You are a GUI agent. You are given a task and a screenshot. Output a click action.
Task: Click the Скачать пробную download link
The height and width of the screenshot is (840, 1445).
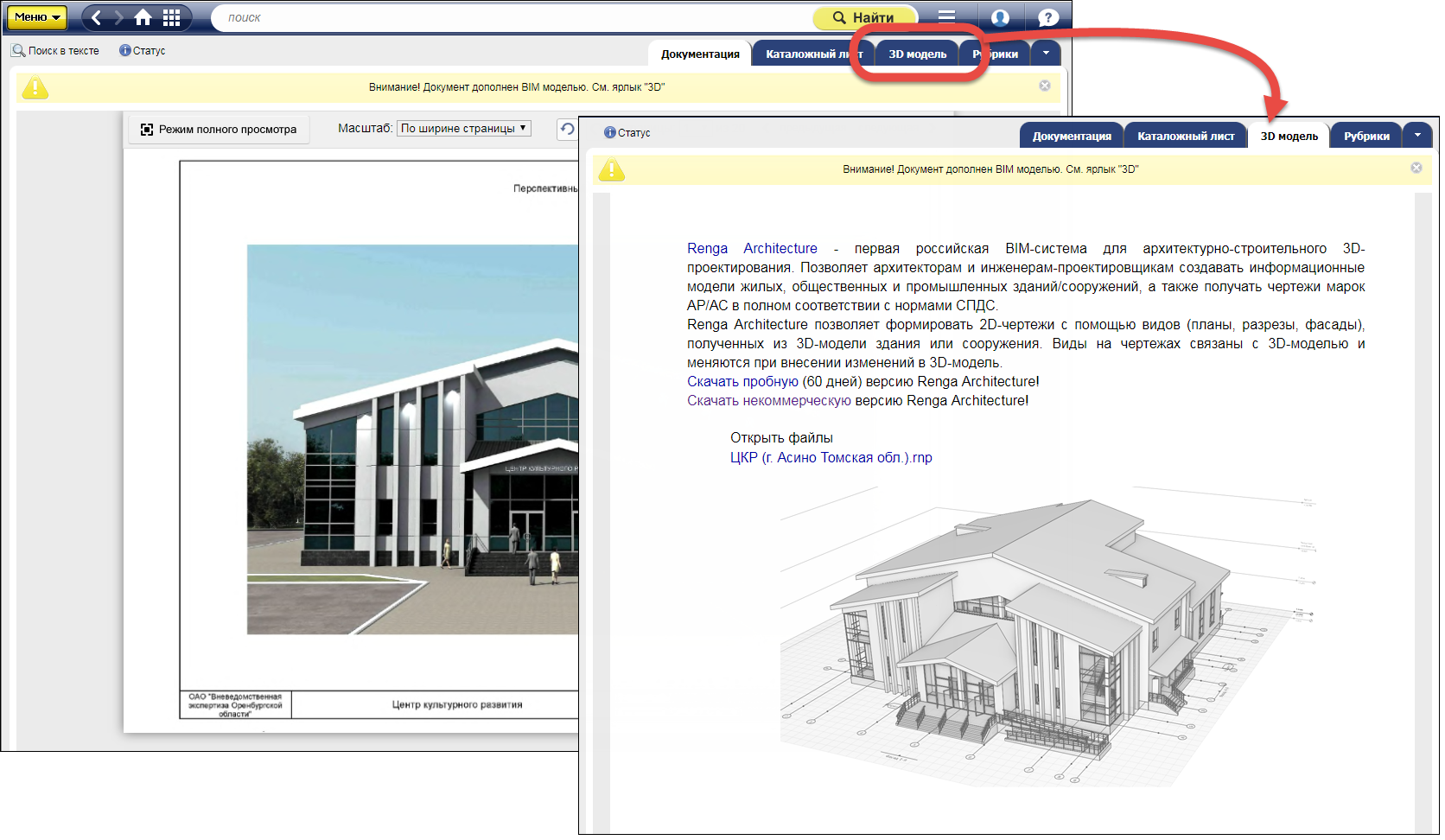click(742, 382)
